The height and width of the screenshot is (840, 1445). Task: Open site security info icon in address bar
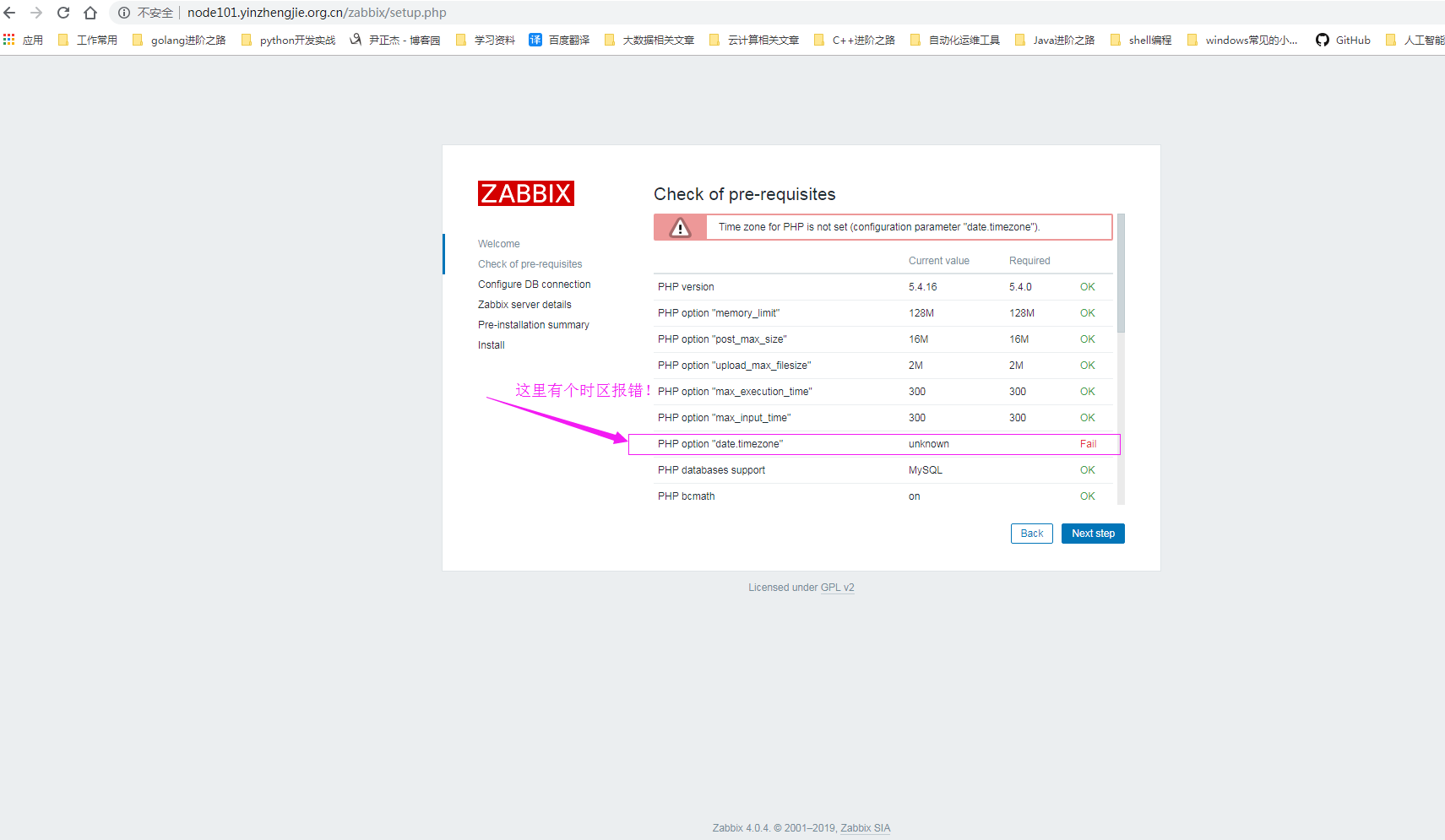click(124, 13)
